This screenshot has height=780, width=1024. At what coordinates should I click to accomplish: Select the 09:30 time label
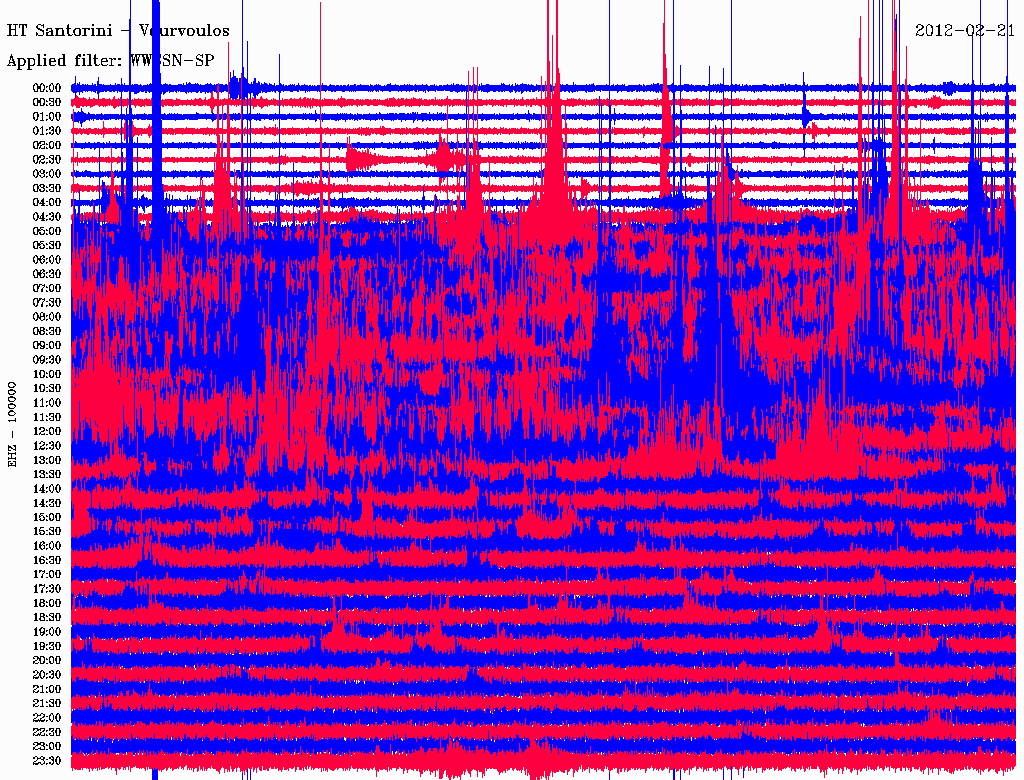tap(47, 359)
